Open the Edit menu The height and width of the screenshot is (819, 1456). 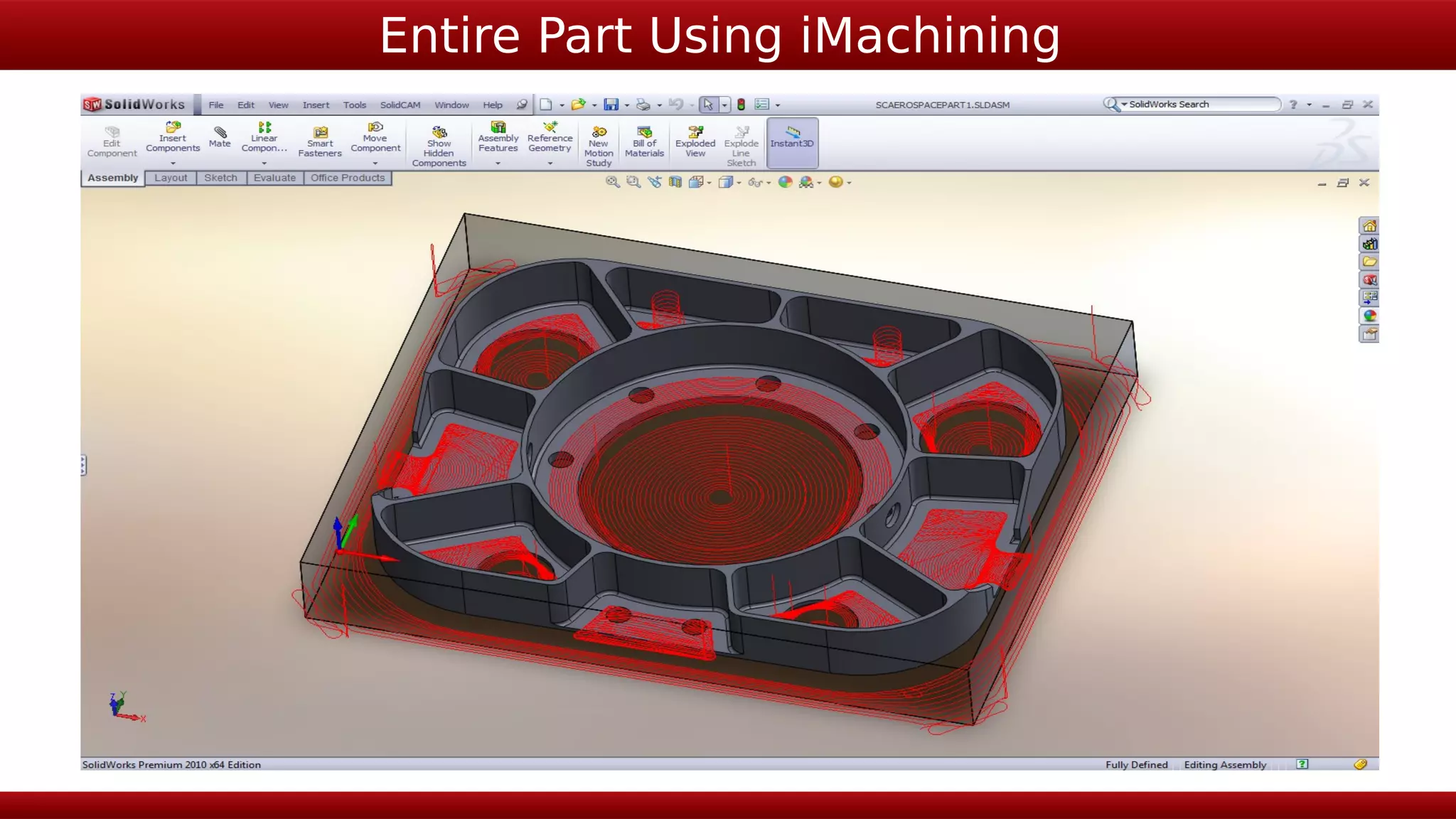(x=246, y=105)
